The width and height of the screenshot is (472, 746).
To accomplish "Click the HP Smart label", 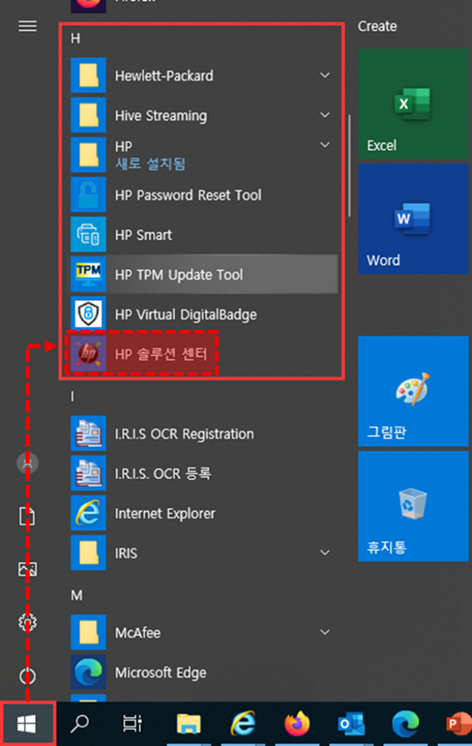I will [143, 235].
